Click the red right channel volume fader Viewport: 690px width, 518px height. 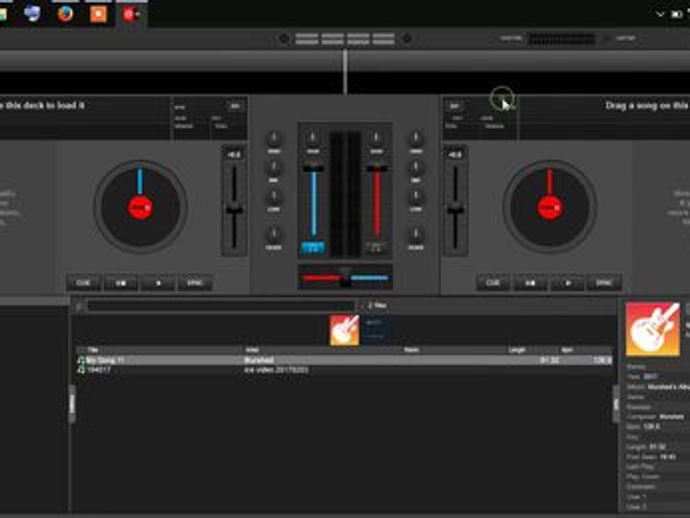tap(377, 169)
